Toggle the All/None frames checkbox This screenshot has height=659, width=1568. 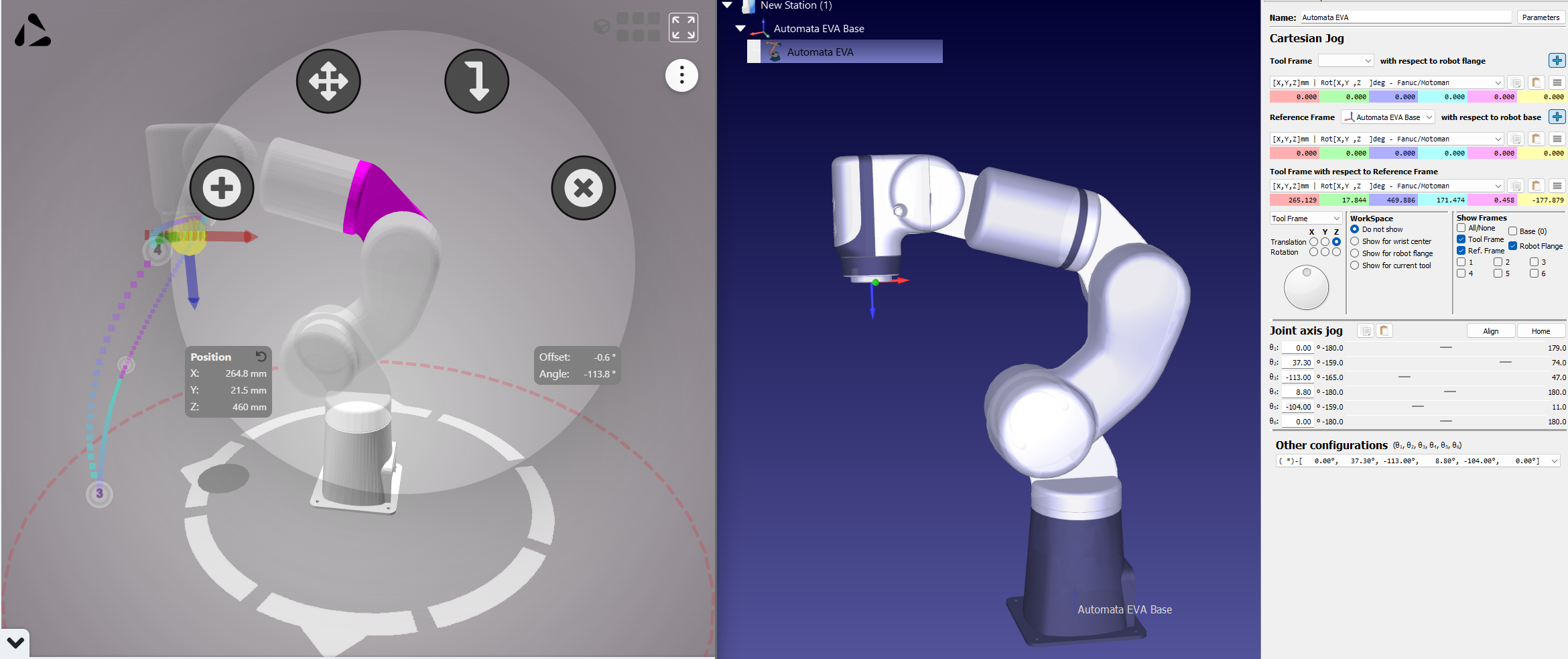tap(1461, 228)
